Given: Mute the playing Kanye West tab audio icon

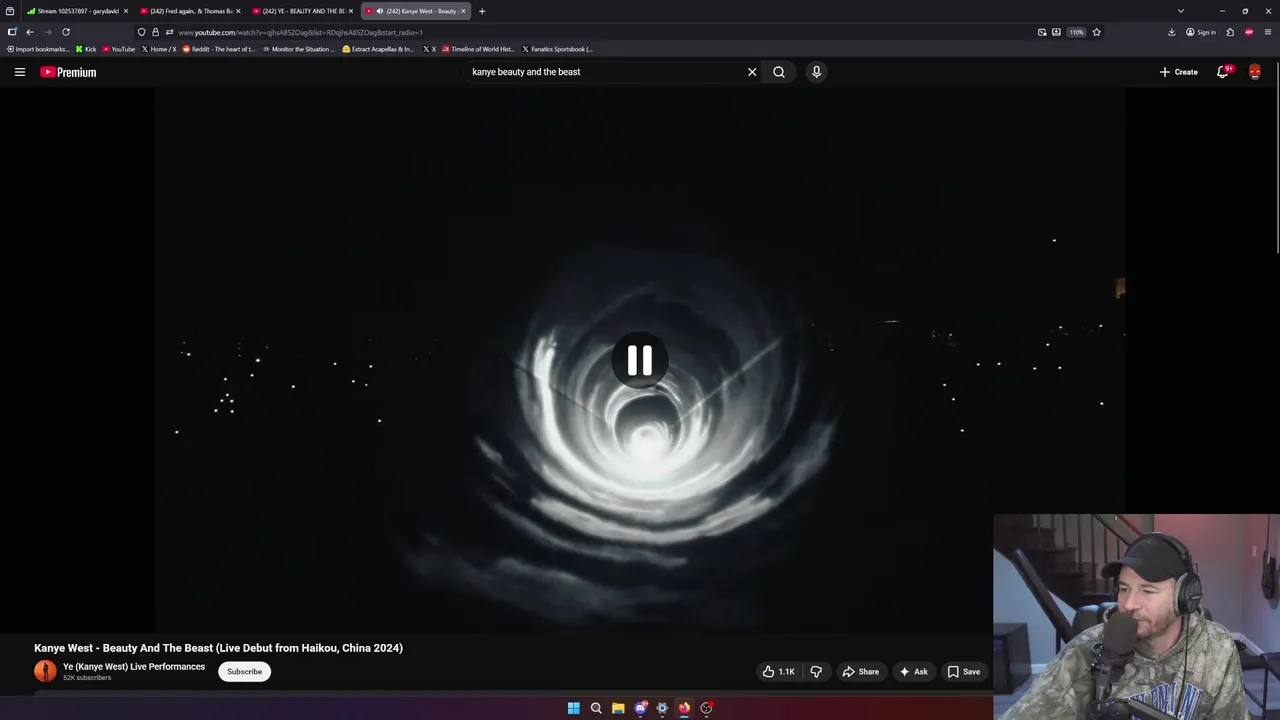Looking at the screenshot, I should click(x=380, y=11).
